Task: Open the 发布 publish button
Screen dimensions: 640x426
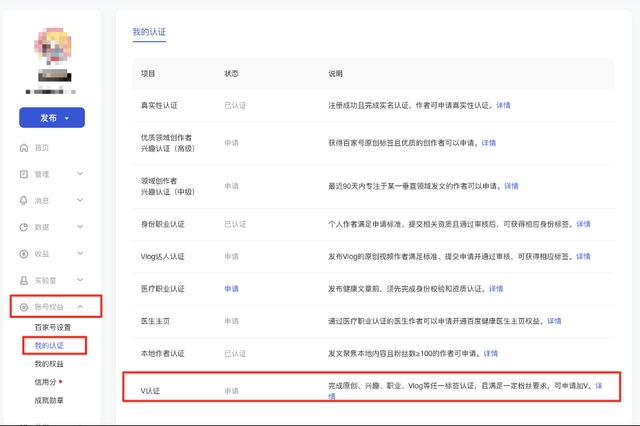Action: [x=52, y=118]
